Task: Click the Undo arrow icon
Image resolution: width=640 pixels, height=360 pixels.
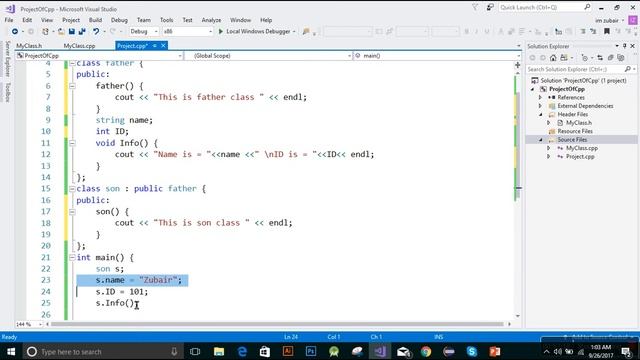Action: point(96,31)
